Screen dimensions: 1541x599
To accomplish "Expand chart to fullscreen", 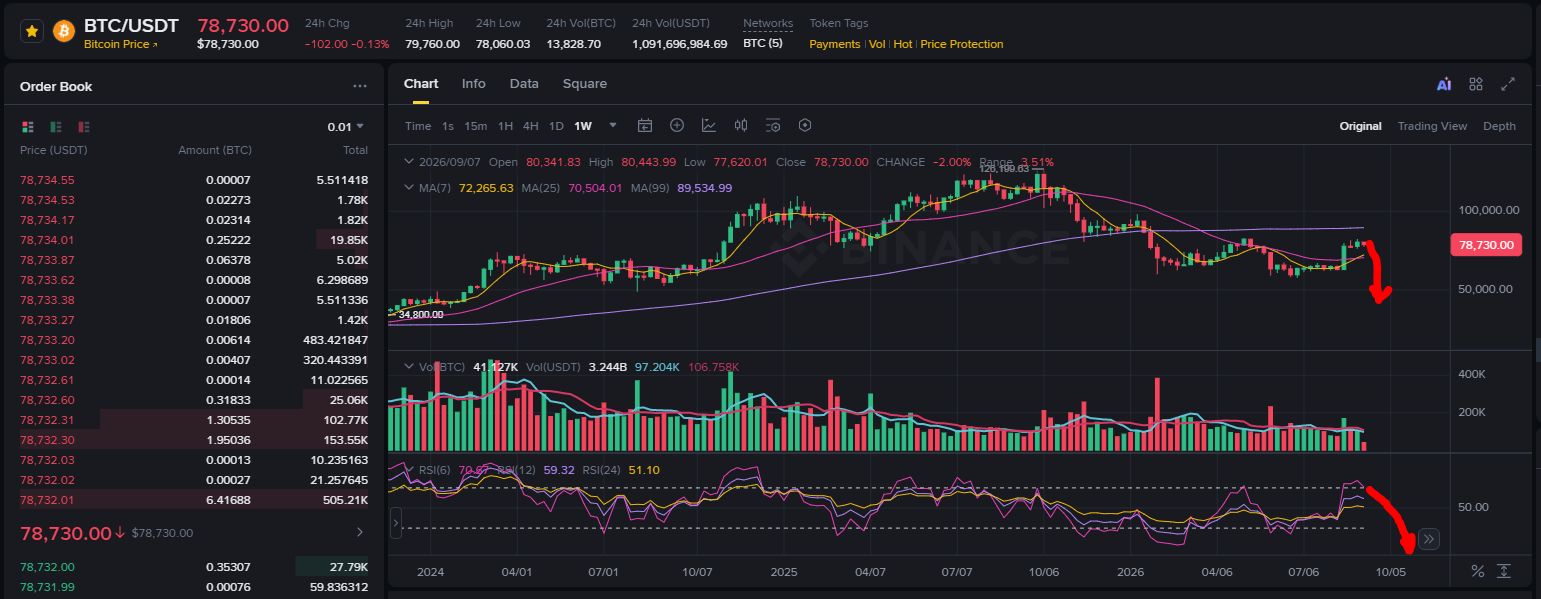I will coord(1508,85).
